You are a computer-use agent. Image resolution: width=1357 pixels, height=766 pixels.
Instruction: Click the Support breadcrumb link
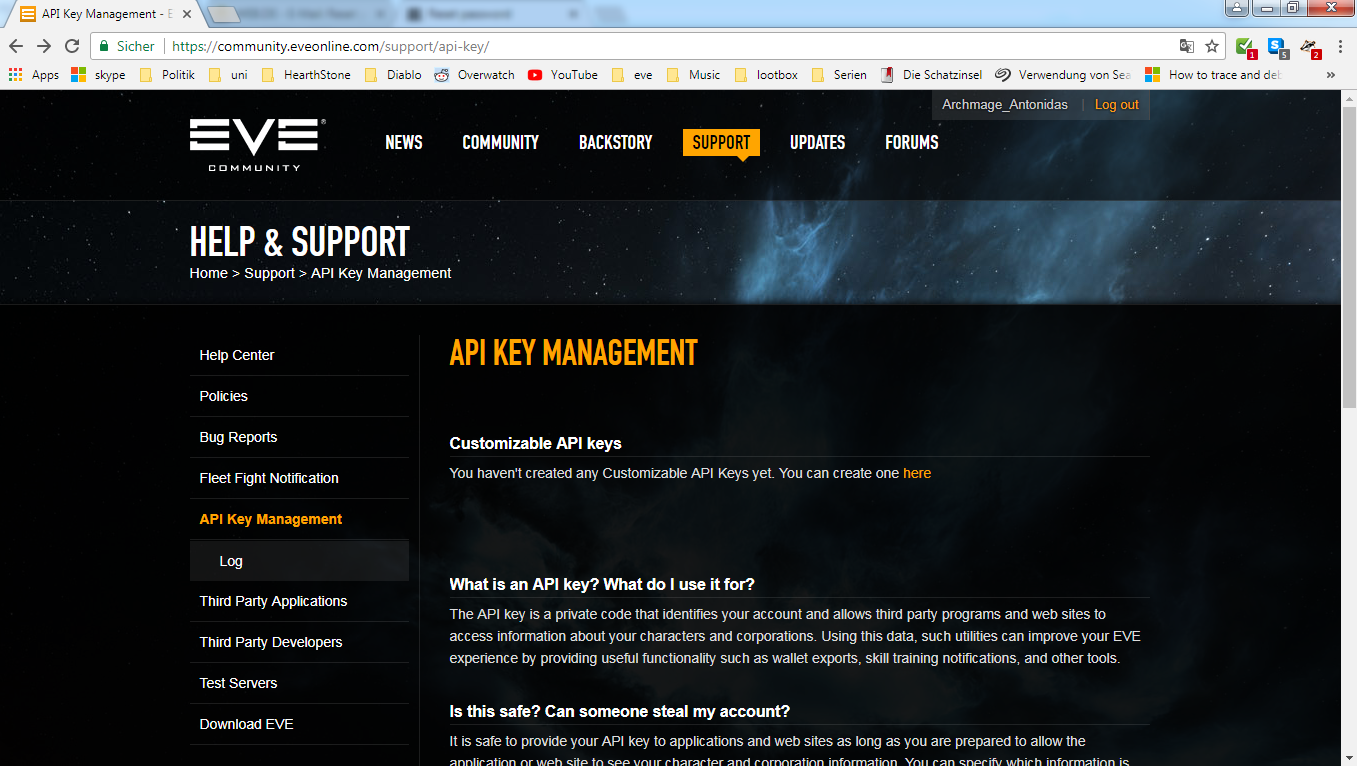click(269, 273)
